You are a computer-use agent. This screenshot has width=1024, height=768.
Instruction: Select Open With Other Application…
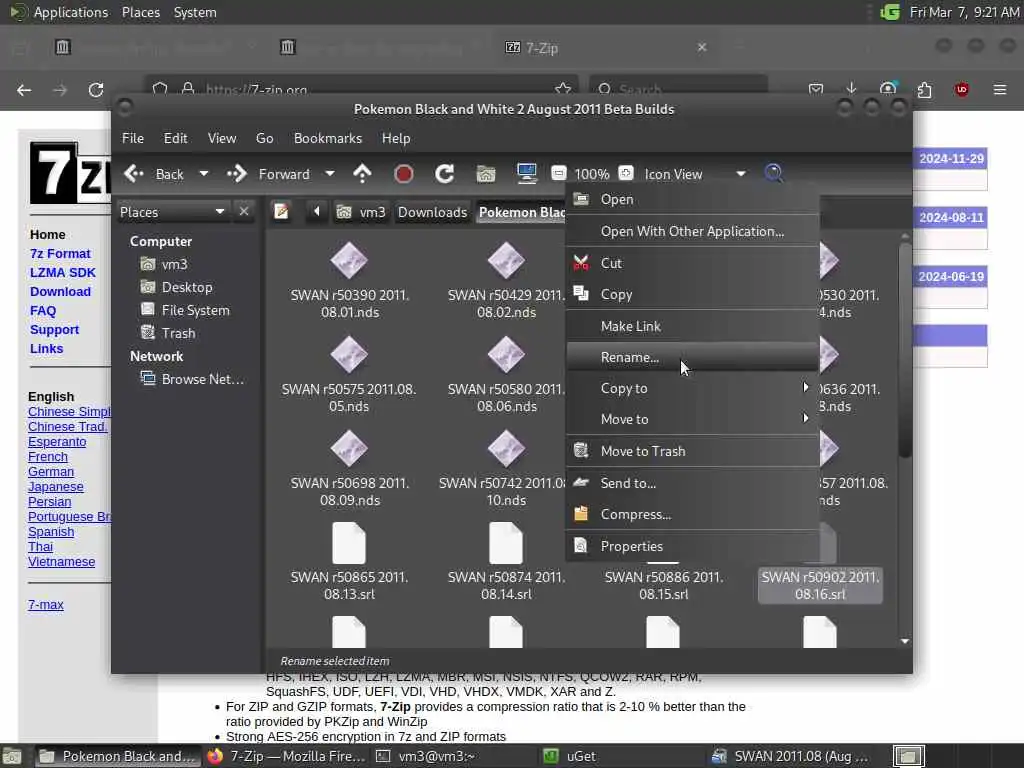[x=692, y=231]
